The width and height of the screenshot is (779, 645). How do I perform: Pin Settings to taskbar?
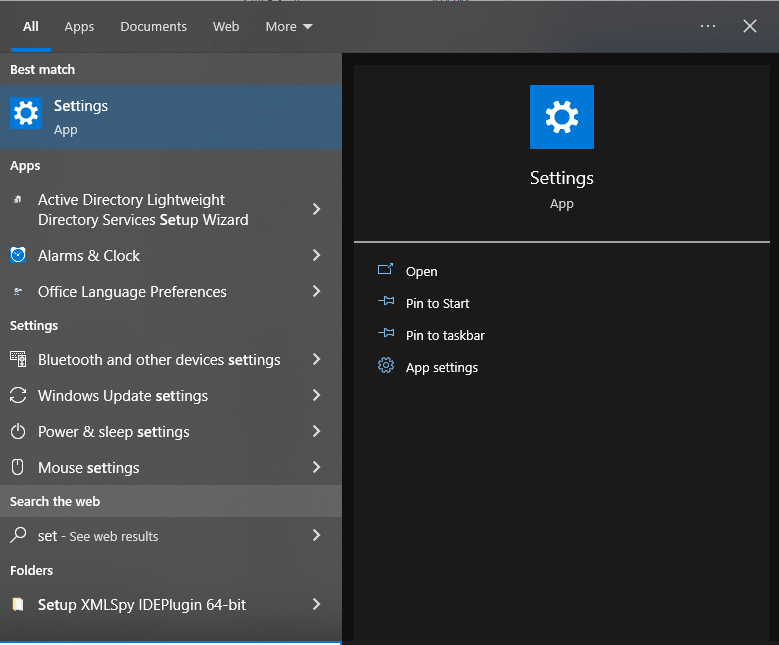click(x=445, y=336)
